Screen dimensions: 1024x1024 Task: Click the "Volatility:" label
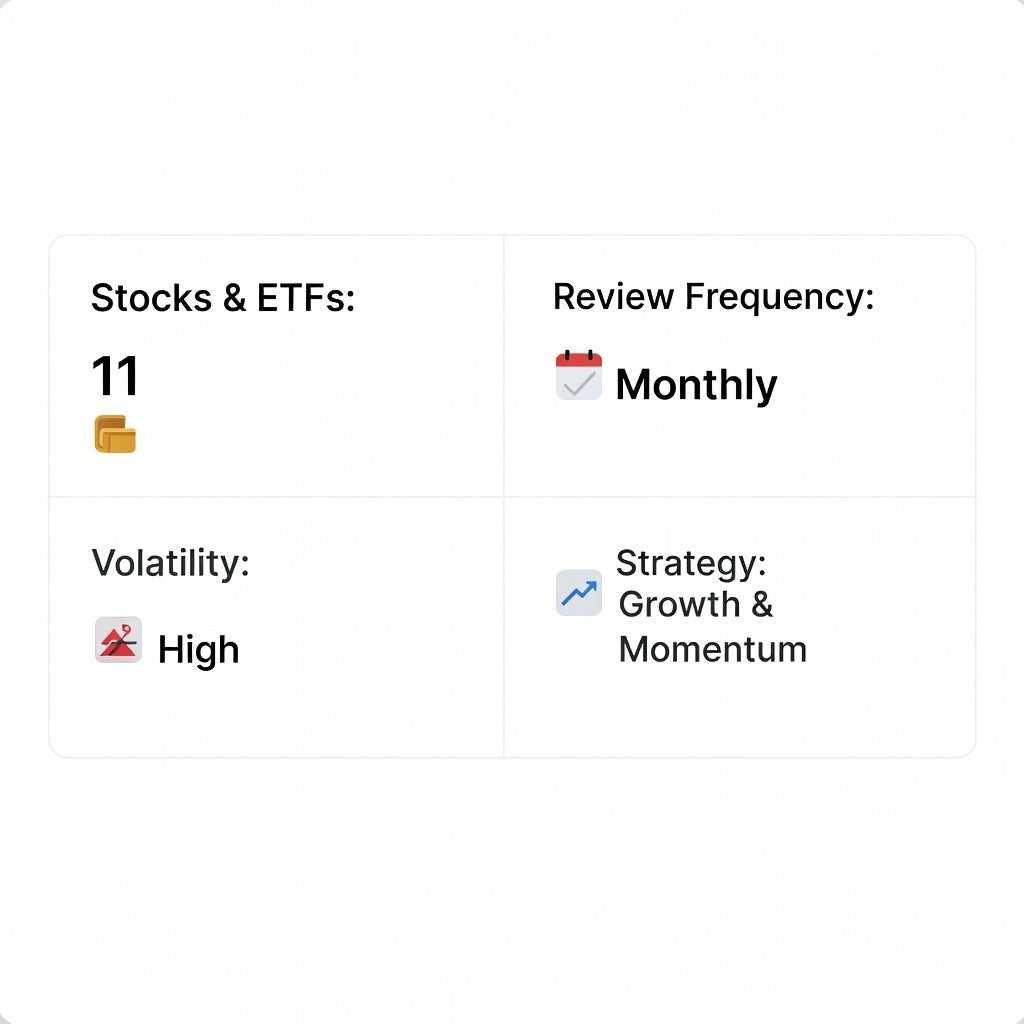click(x=170, y=562)
